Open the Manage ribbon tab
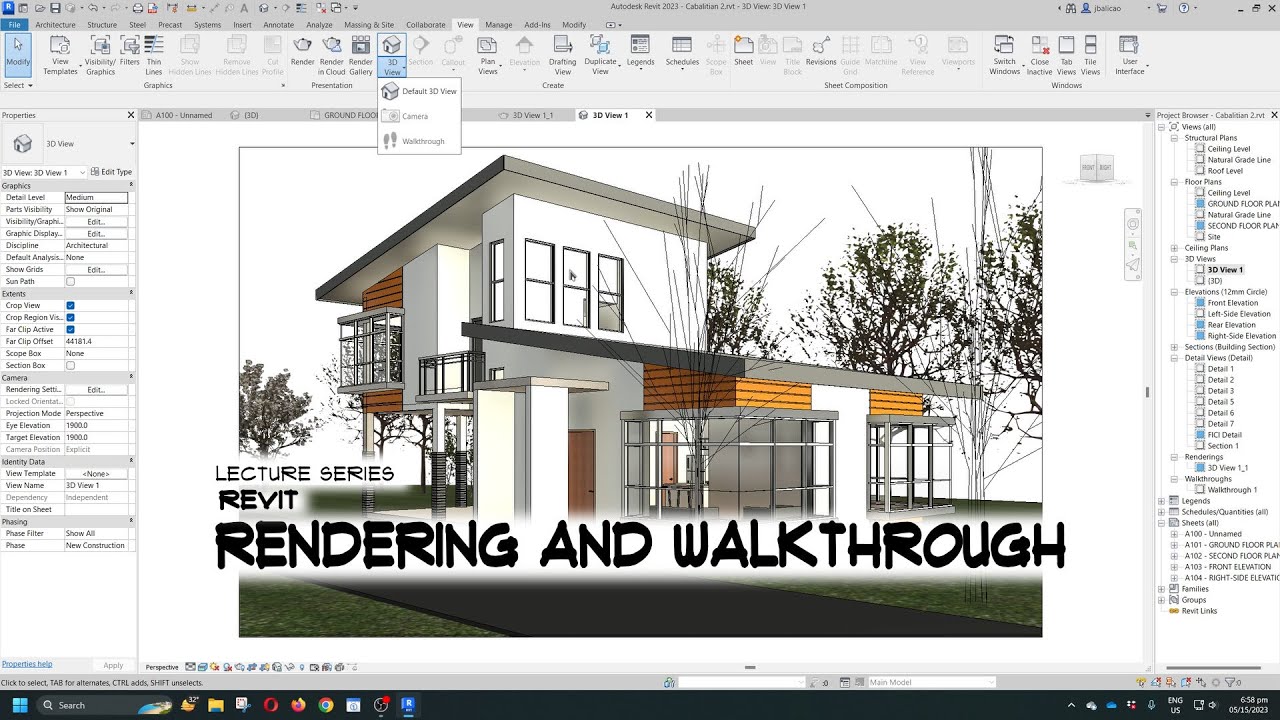Image resolution: width=1280 pixels, height=720 pixels. click(498, 24)
